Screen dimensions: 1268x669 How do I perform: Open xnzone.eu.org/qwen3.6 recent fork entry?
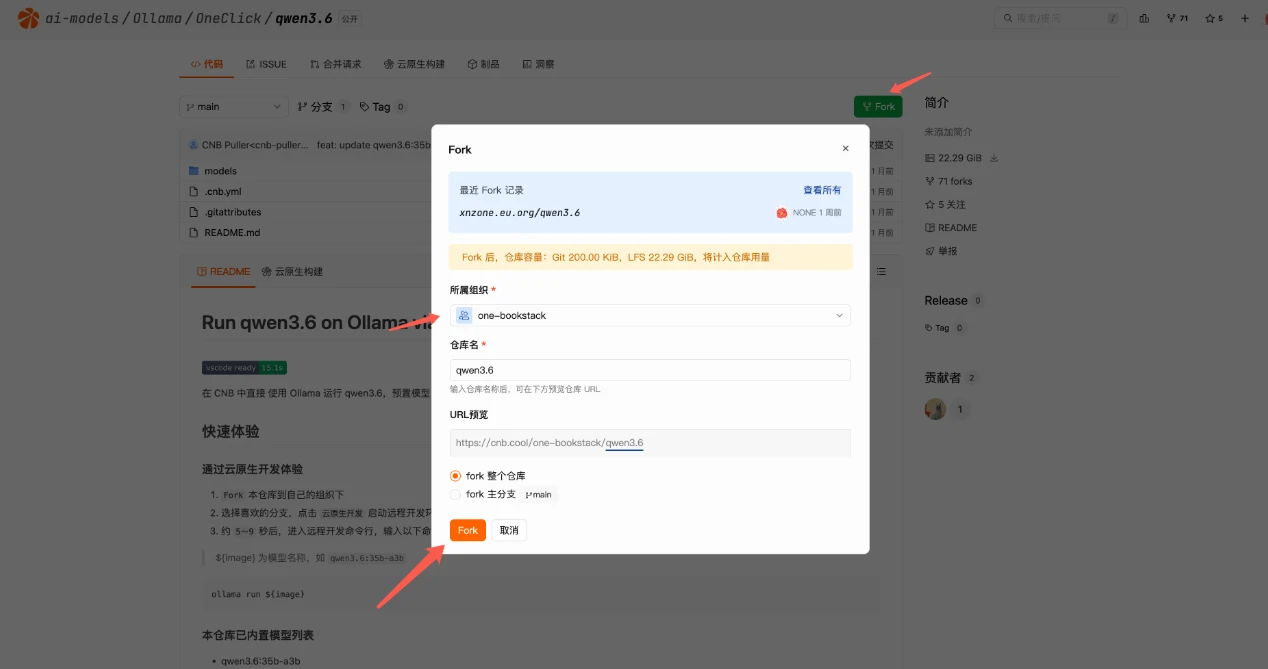[x=520, y=212]
